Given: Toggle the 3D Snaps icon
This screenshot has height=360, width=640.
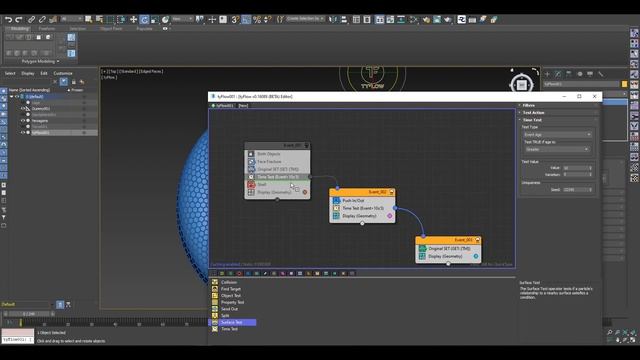Looking at the screenshot, I should 235,19.
